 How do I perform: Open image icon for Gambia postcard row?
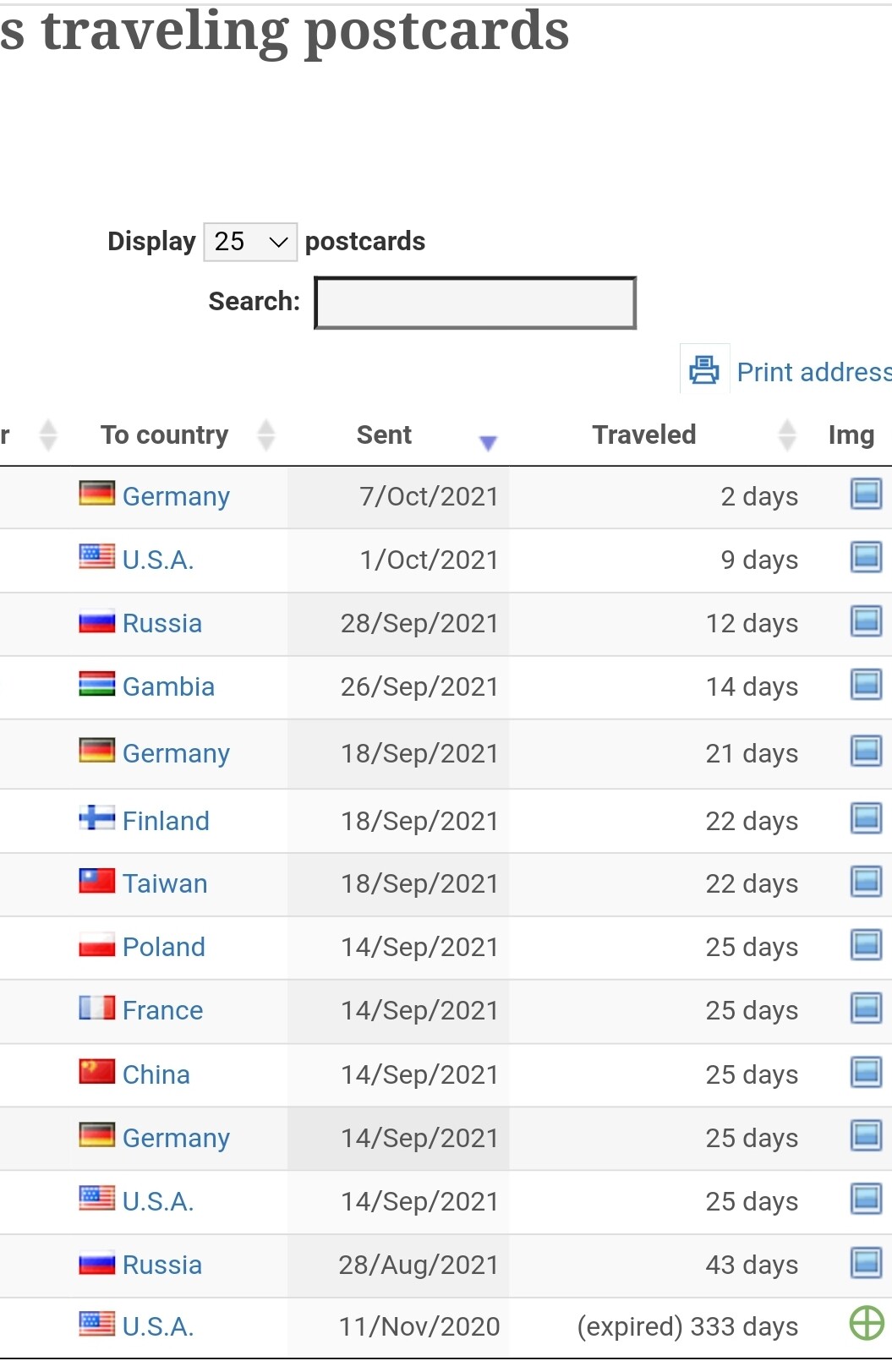pyautogui.click(x=866, y=684)
